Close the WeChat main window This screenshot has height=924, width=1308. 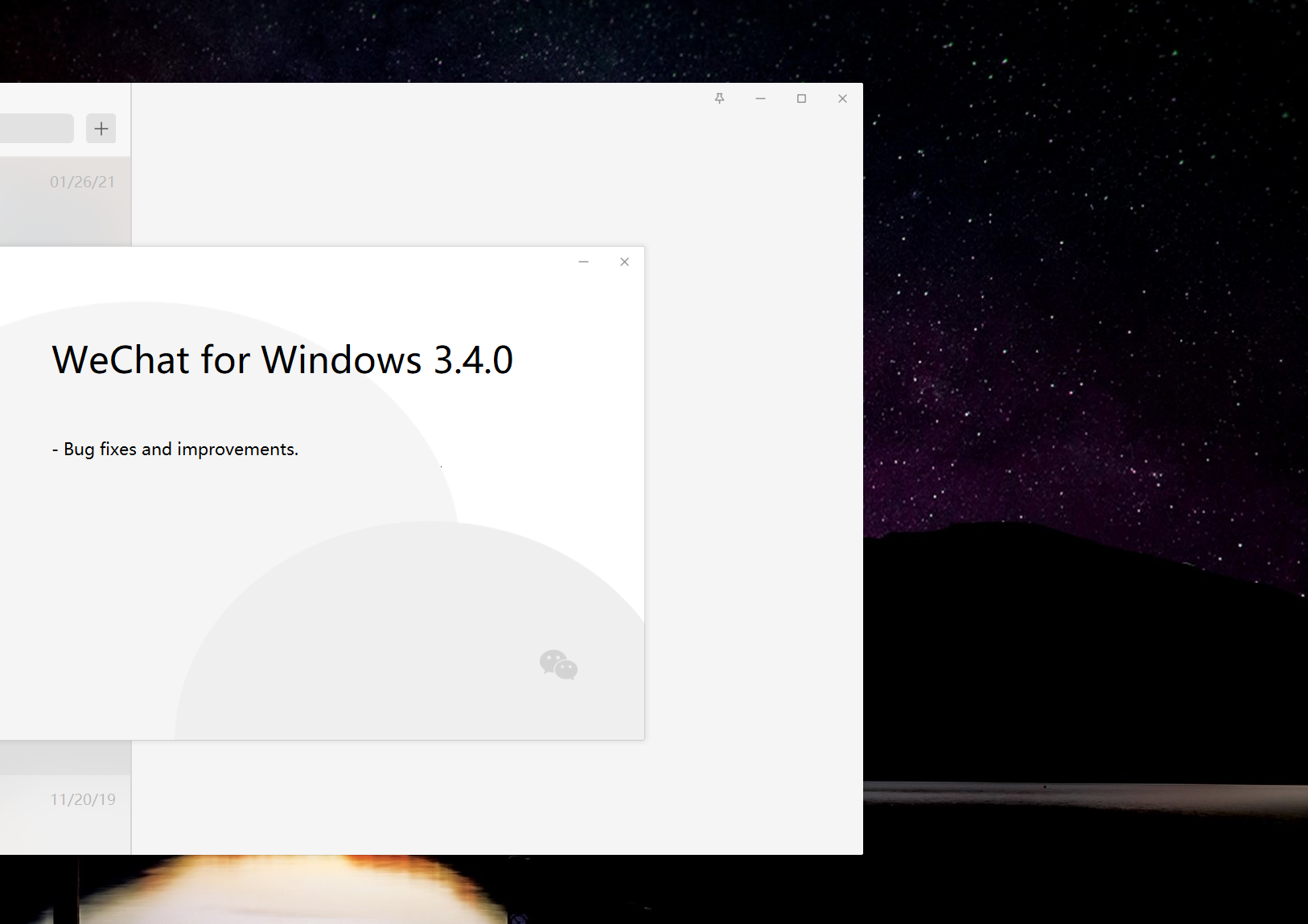click(842, 98)
